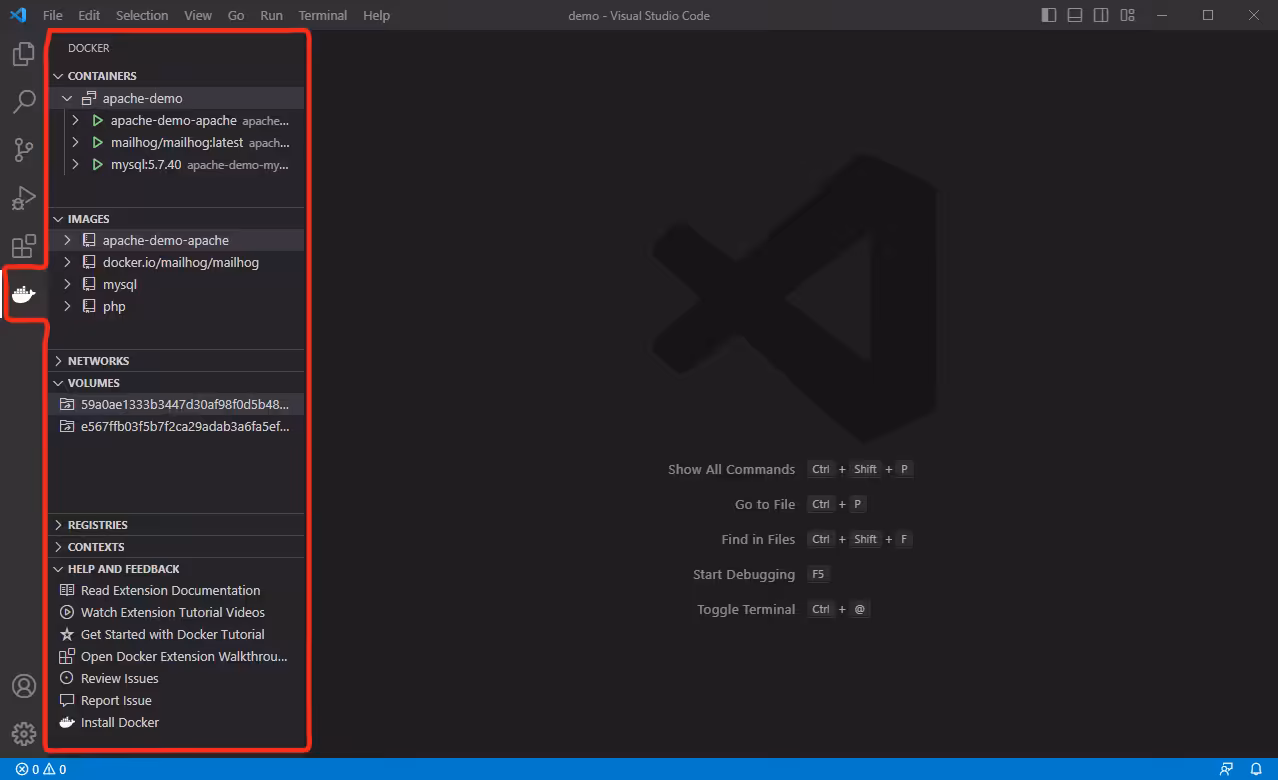
Task: Expand the NETWORKS section
Action: (58, 360)
